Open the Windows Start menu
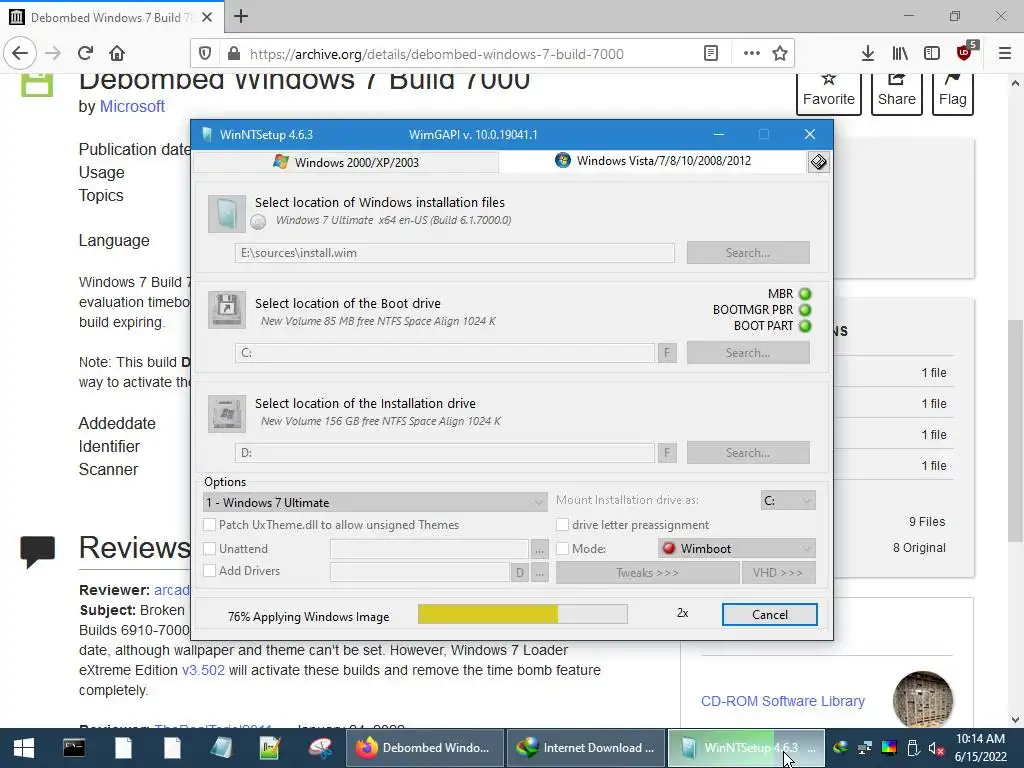 click(24, 748)
